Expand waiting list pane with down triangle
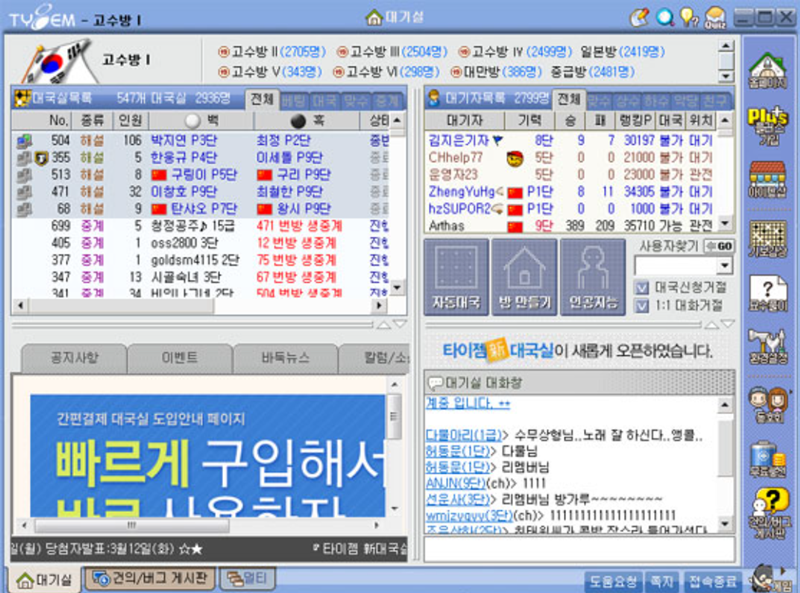800x593 pixels. click(x=727, y=325)
